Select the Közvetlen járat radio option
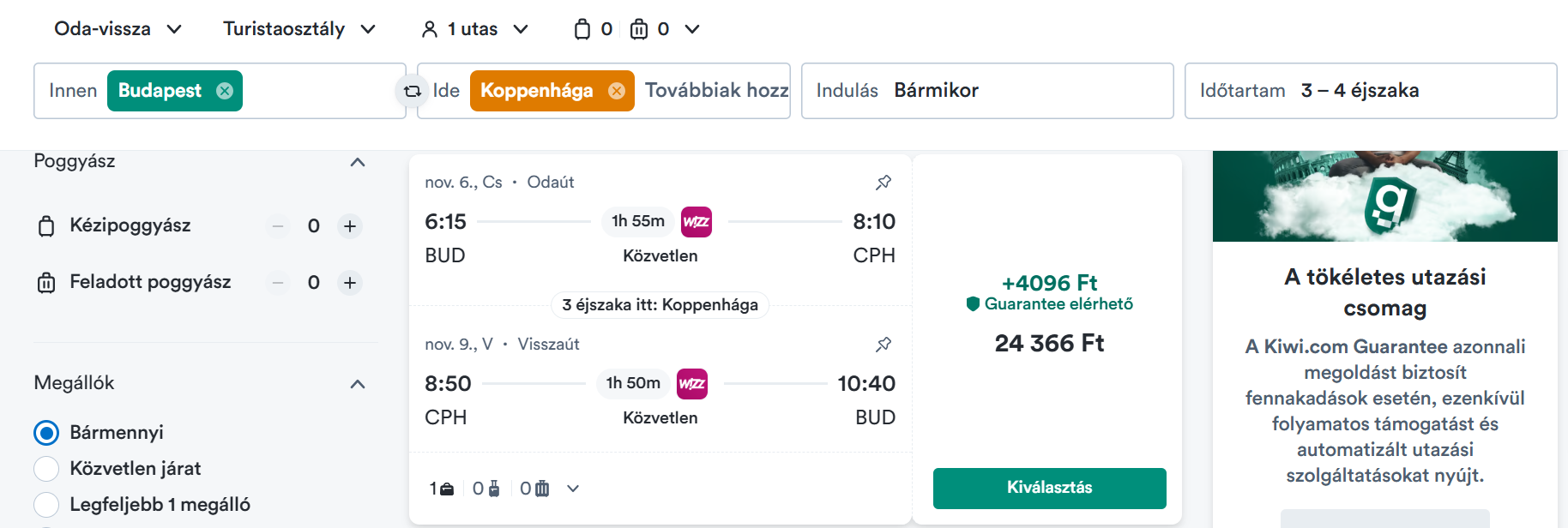 coord(46,469)
